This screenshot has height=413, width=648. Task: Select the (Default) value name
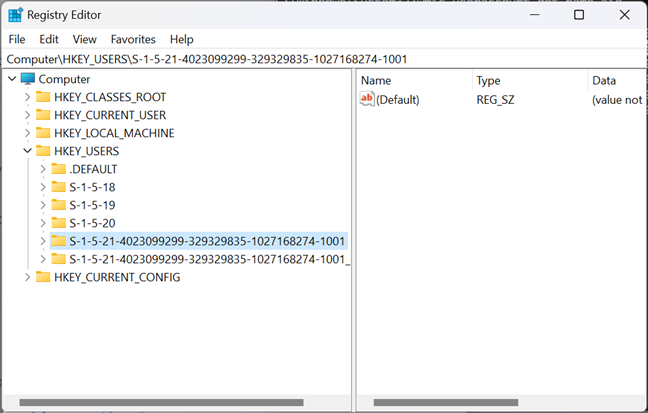click(398, 100)
